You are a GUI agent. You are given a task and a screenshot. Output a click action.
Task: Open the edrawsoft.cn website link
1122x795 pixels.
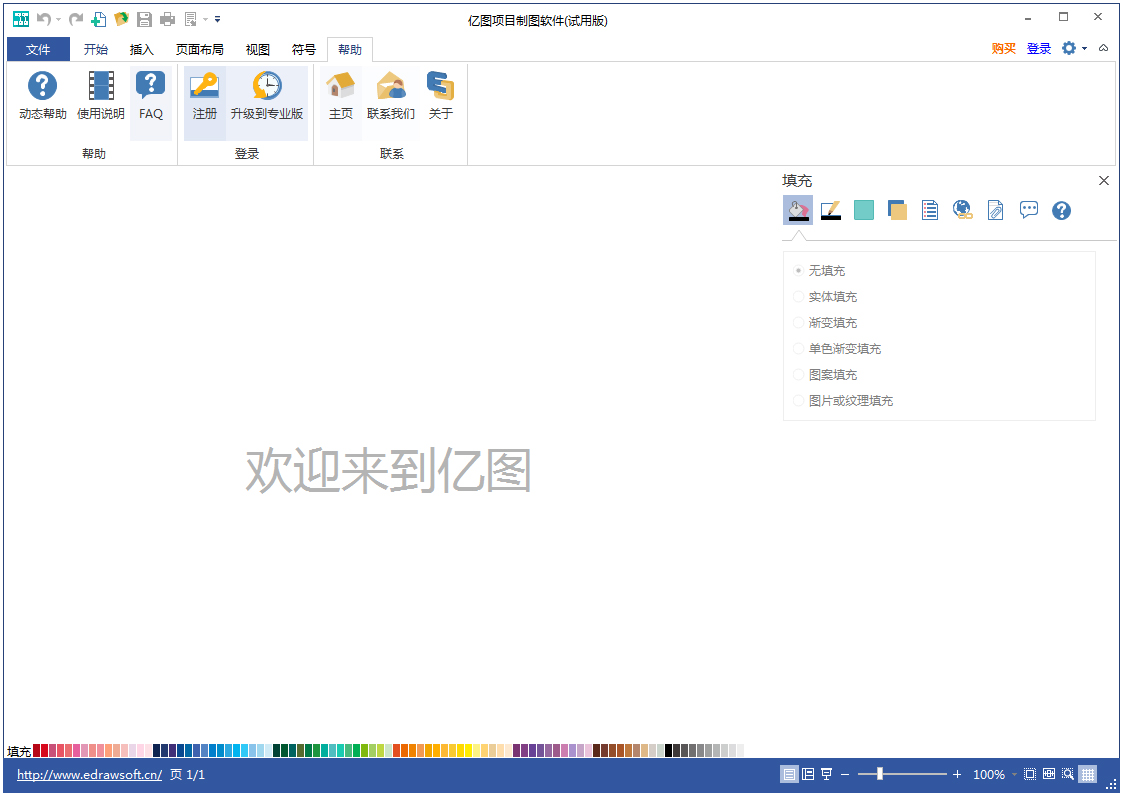pyautogui.click(x=89, y=774)
